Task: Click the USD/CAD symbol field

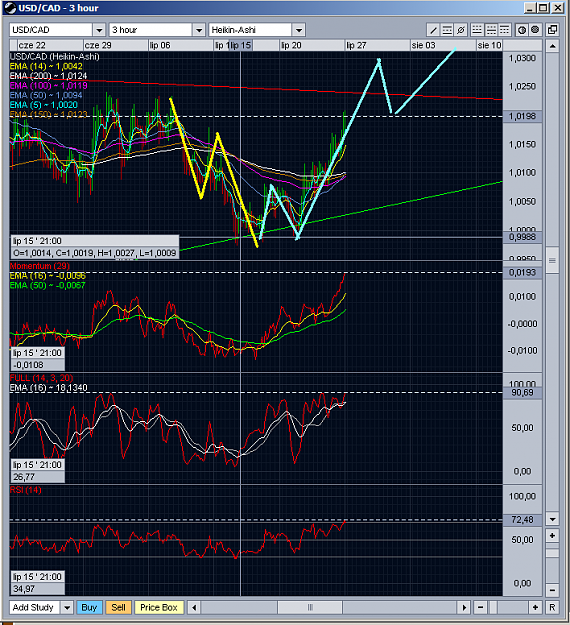Action: tap(51, 30)
